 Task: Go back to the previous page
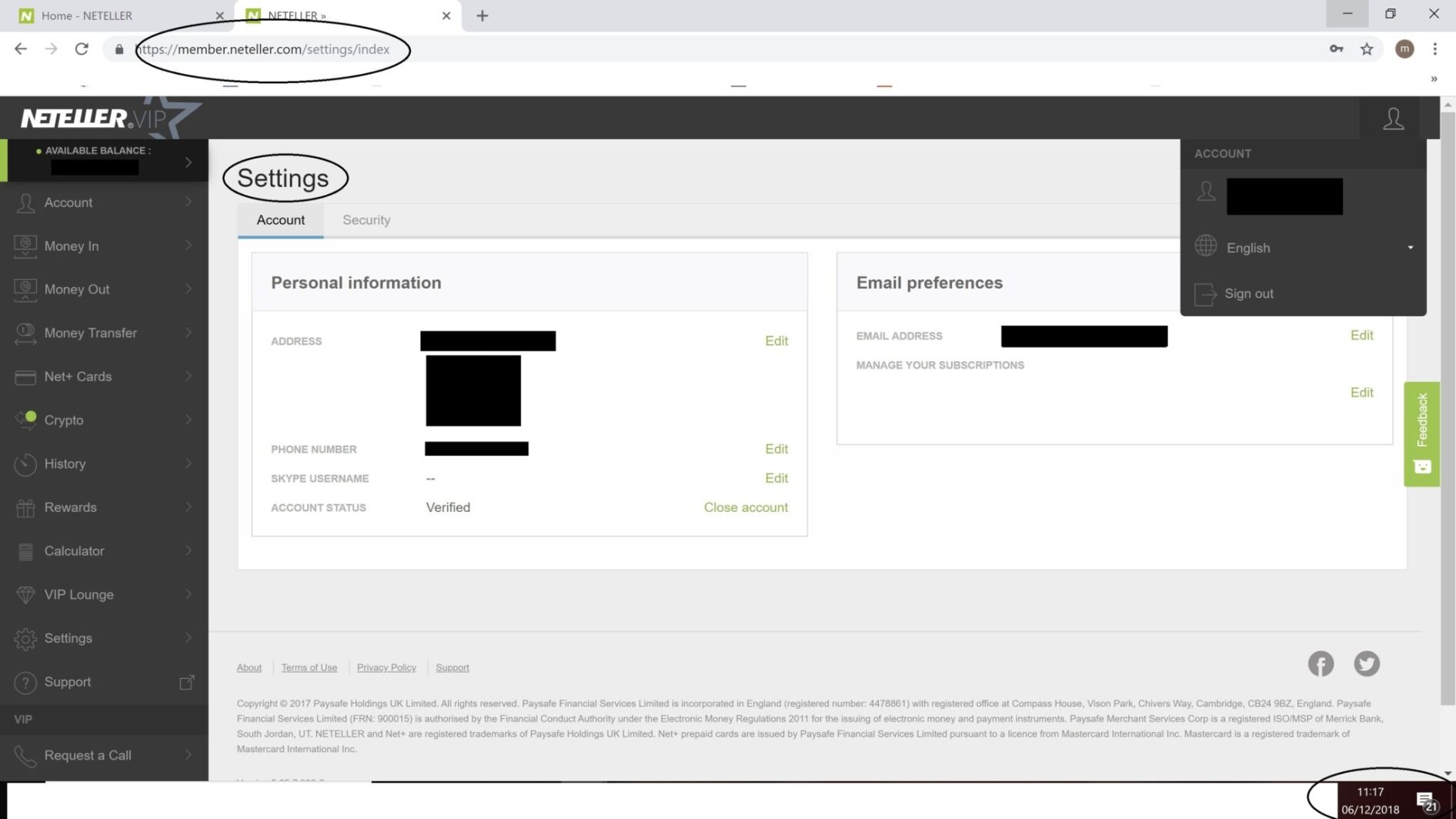[x=21, y=49]
